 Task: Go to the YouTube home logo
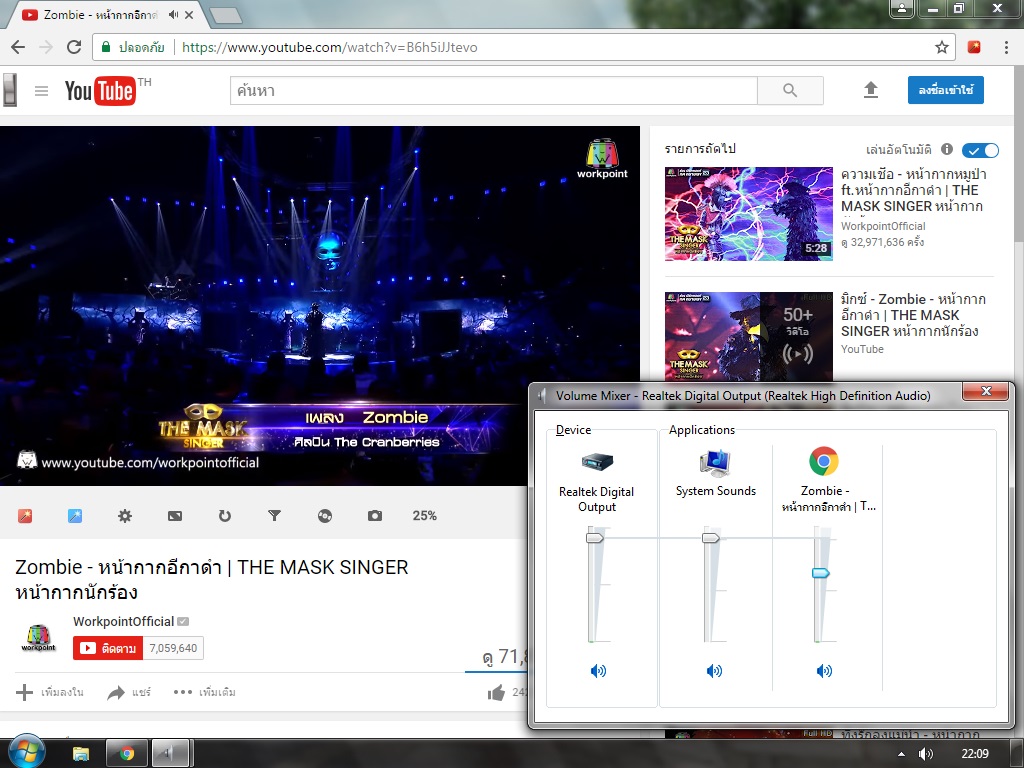(x=100, y=91)
